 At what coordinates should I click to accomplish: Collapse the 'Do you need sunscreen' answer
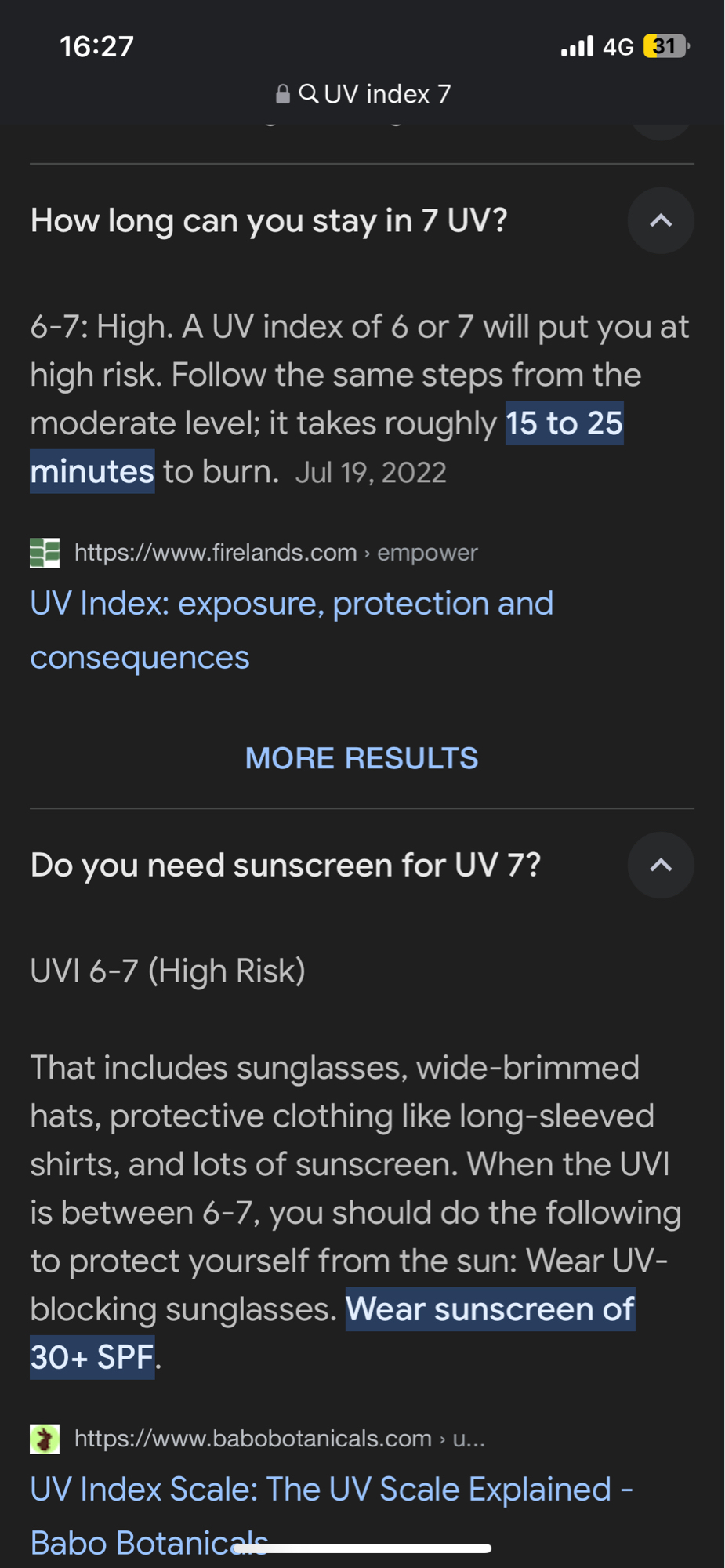tap(661, 865)
